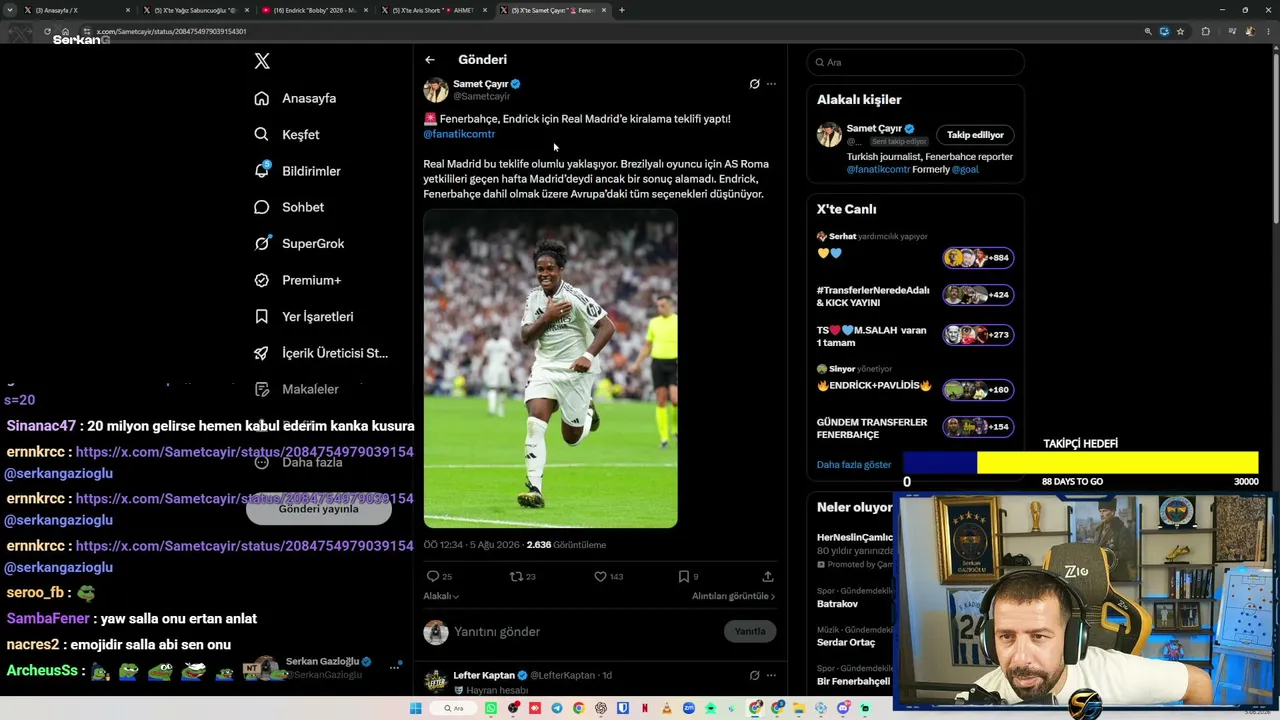Viewport: 1280px width, 720px height.
Task: Click the zoom magnifier icon in address bar
Action: 1148,31
